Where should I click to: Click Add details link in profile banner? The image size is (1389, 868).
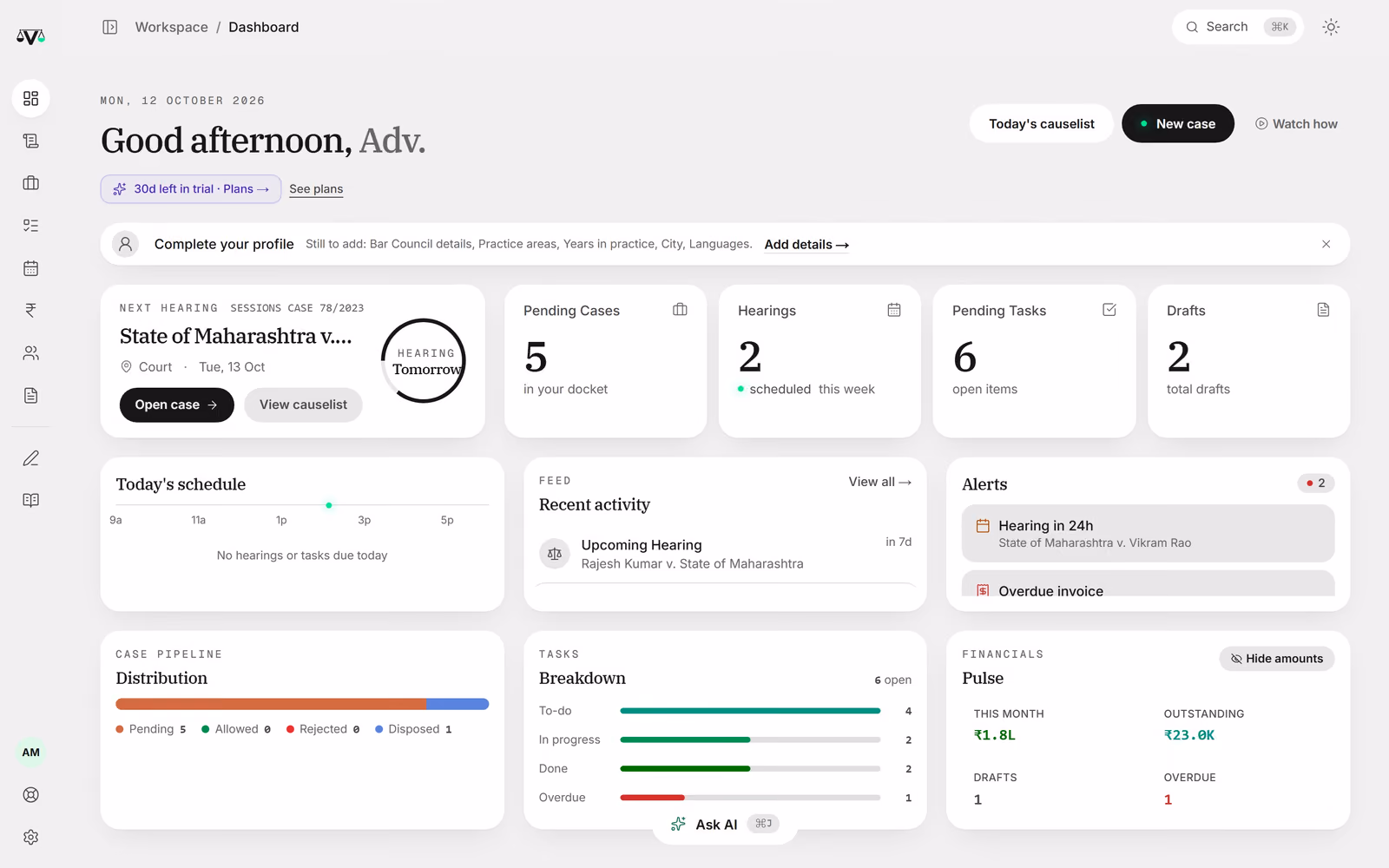click(806, 245)
